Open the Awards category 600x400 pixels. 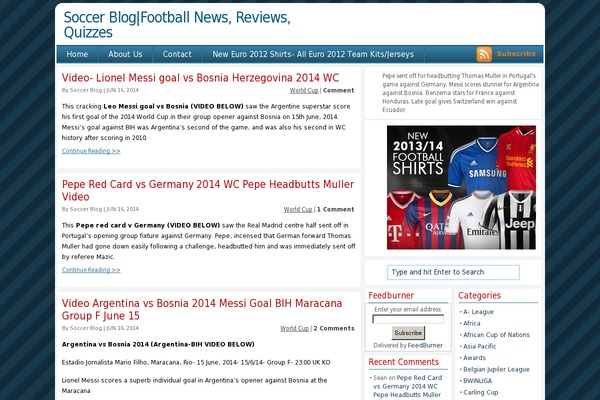(x=474, y=358)
